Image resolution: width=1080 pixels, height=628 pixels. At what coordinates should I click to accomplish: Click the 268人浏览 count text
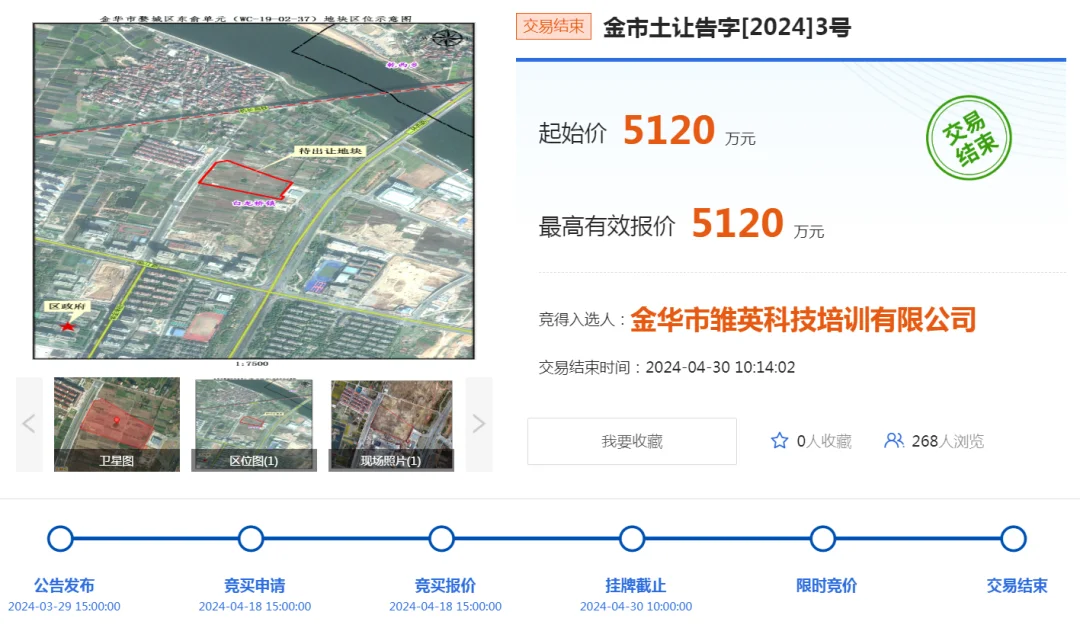pyautogui.click(x=948, y=441)
